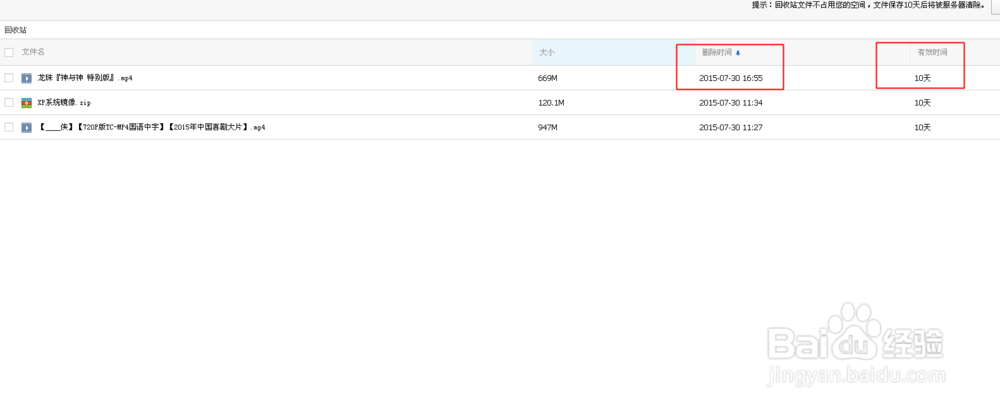Click the file name XP系统镜像.zip

64,103
